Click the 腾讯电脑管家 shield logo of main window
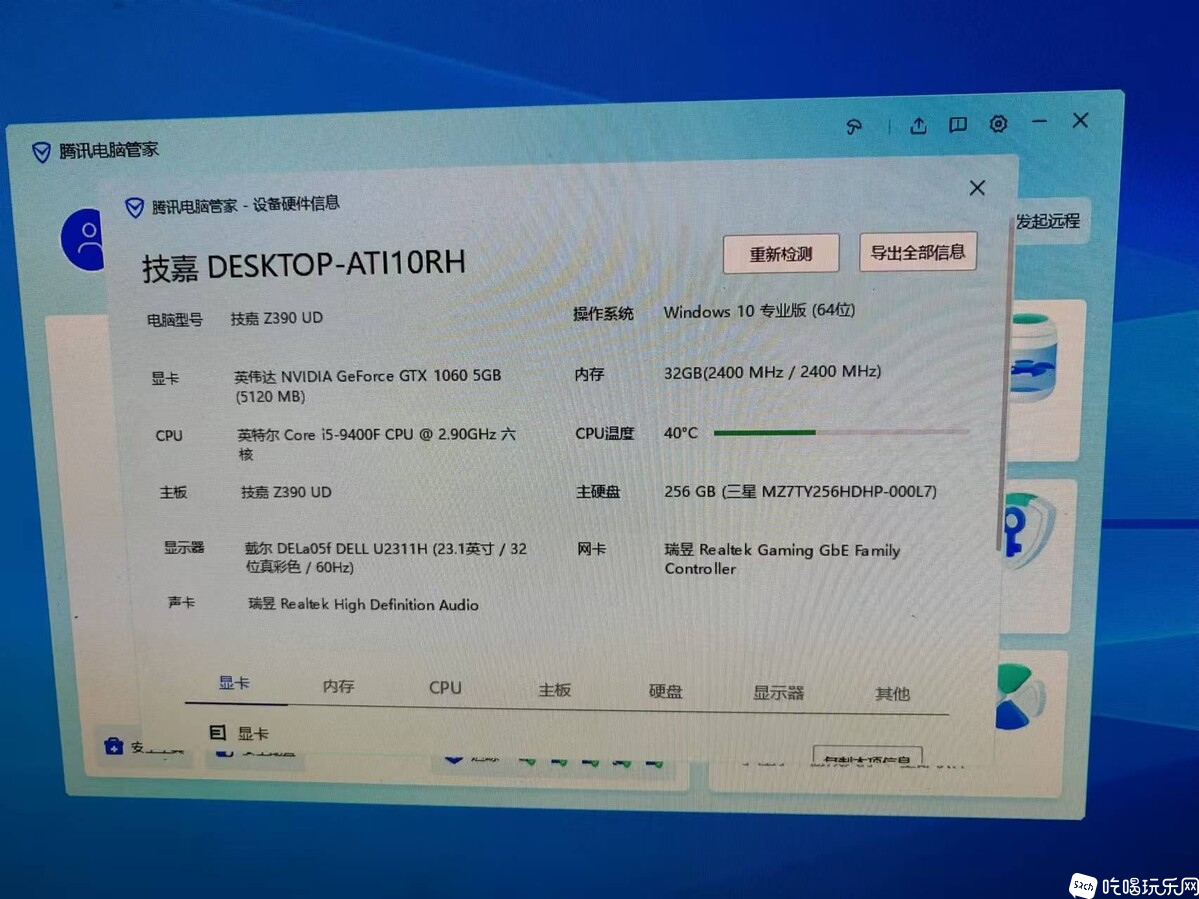Screen dimensions: 1199x899 click(41, 152)
